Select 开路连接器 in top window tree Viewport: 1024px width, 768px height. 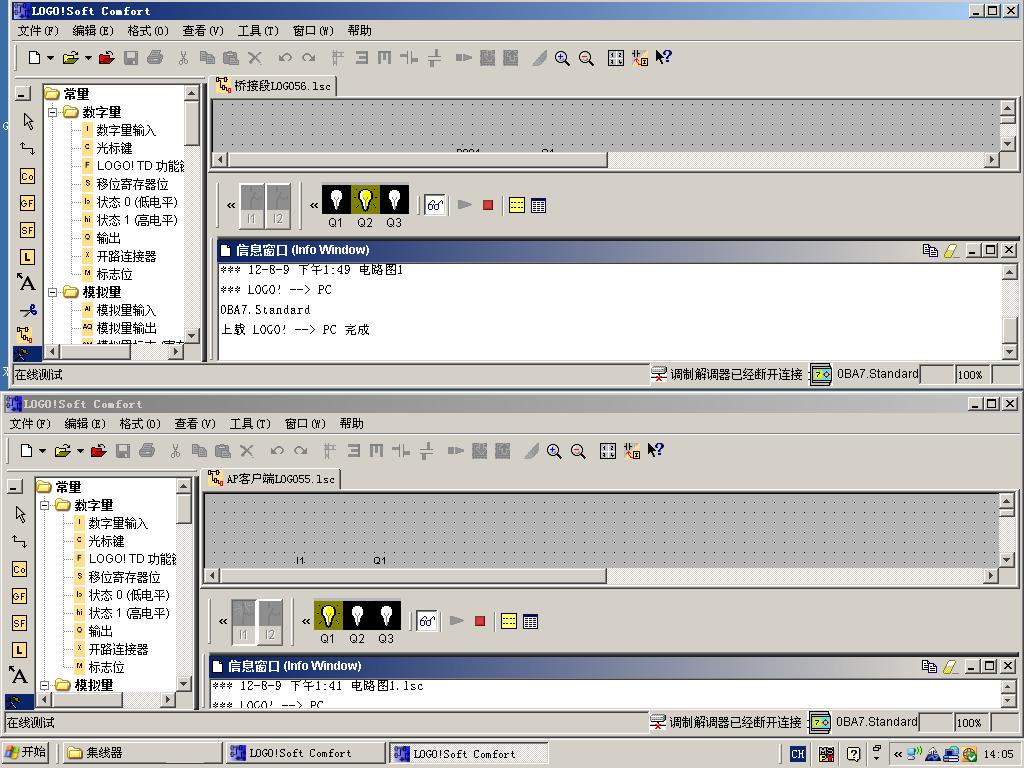(x=126, y=256)
